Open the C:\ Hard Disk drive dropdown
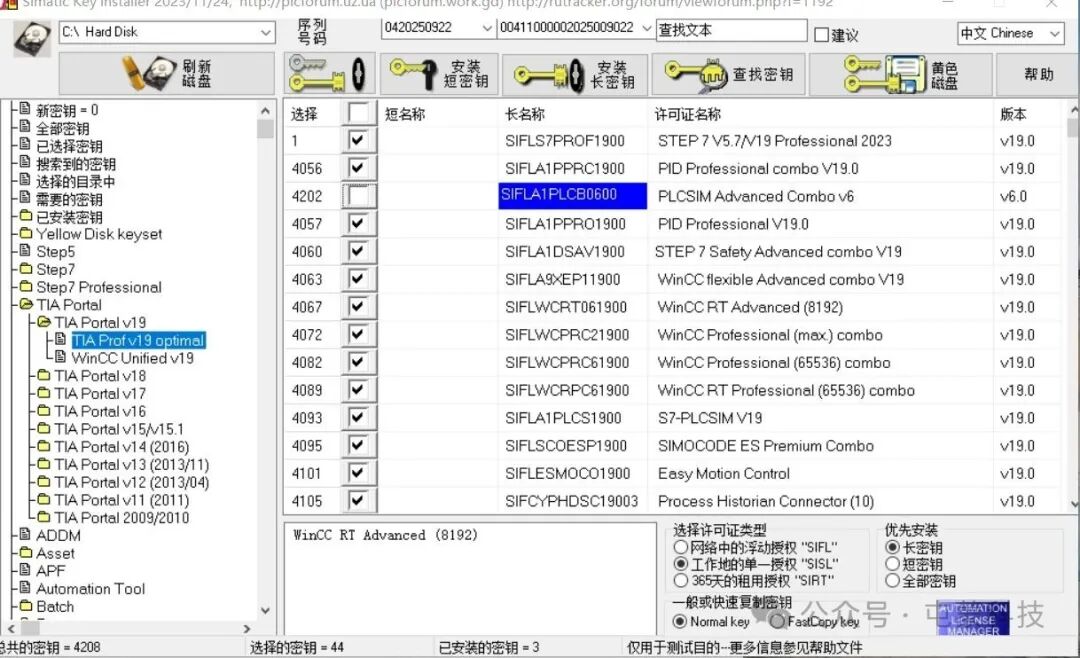The width and height of the screenshot is (1080, 658). (x=265, y=32)
